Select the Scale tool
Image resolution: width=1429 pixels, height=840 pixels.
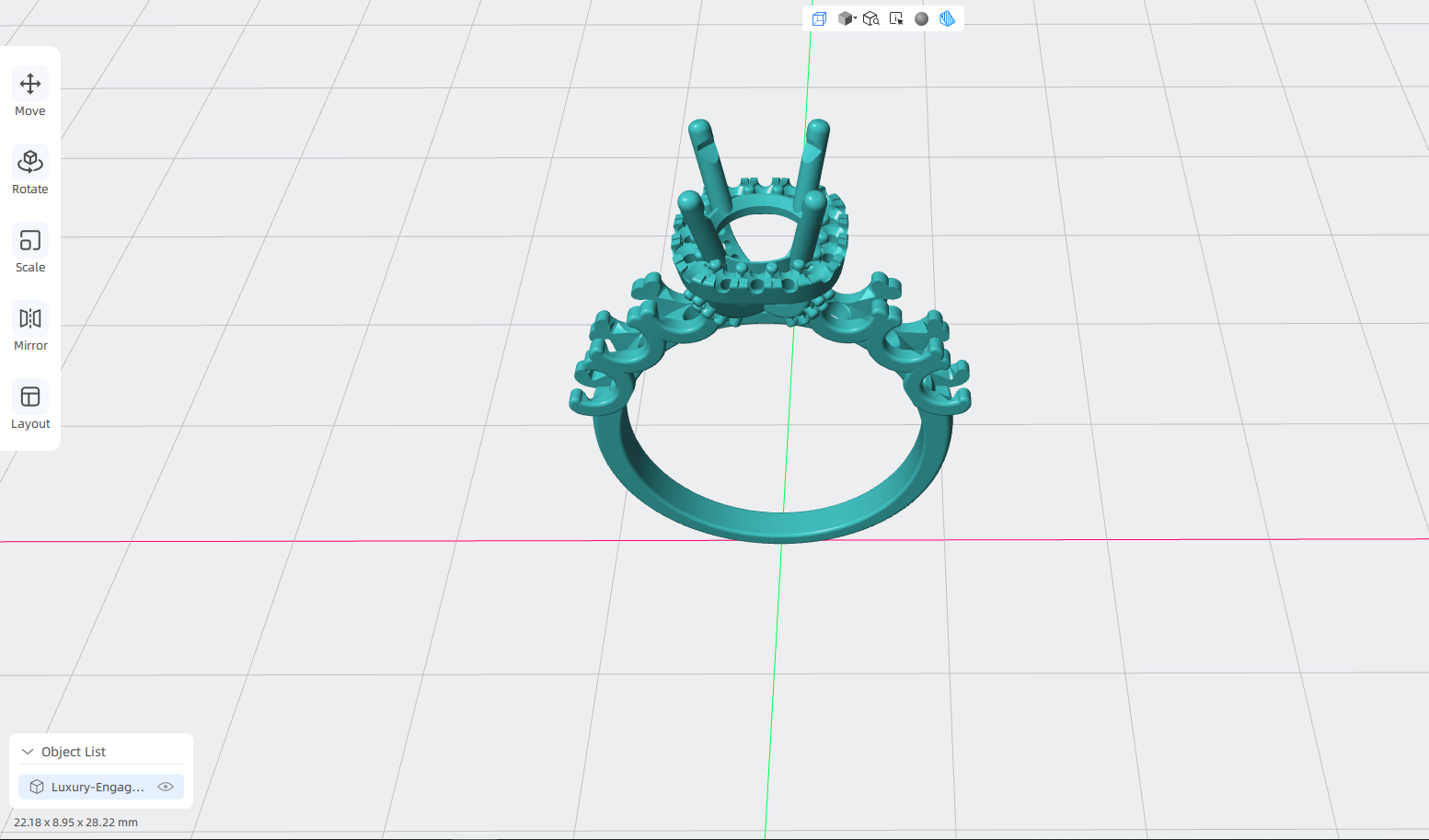(x=30, y=249)
